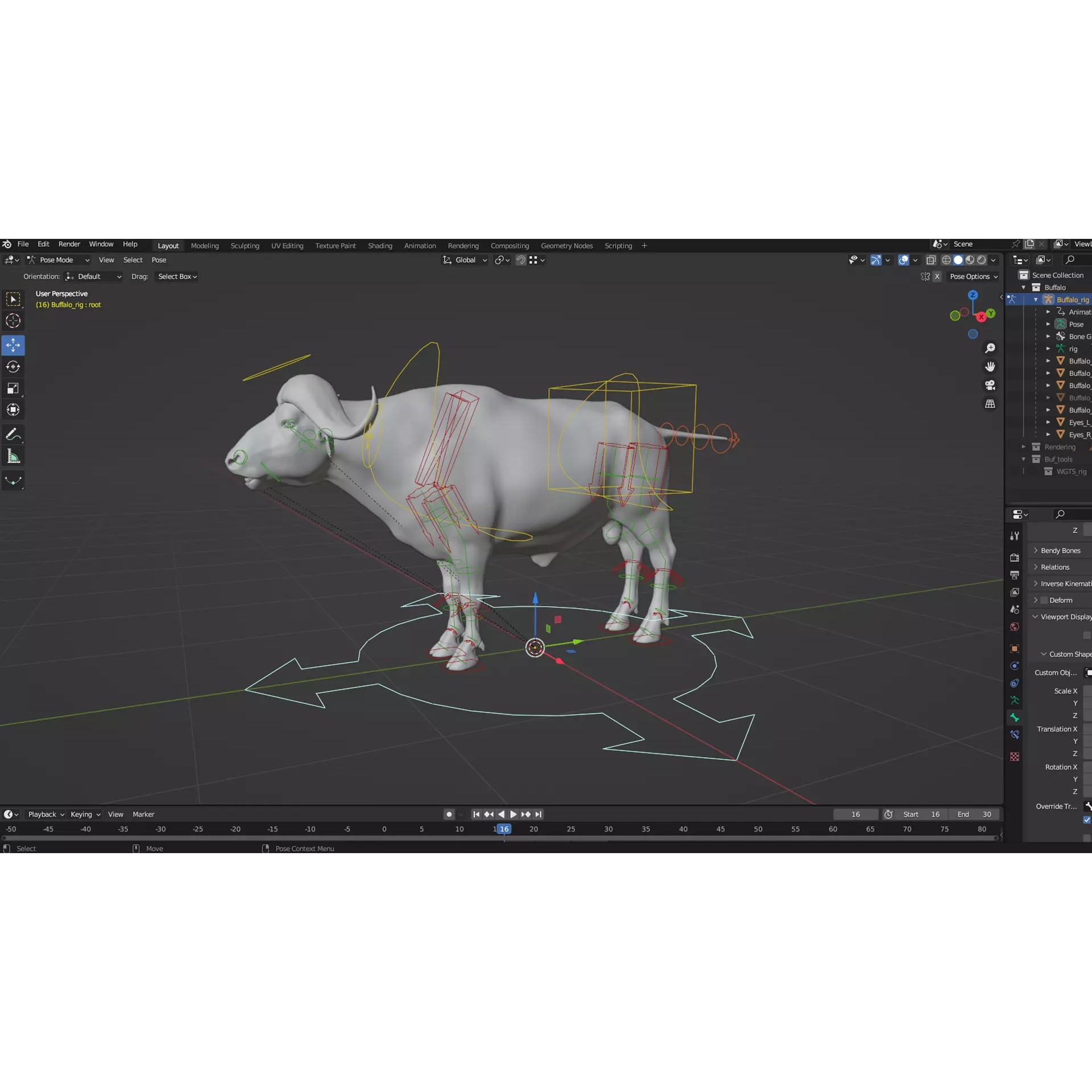Select the Move tool in the toolbar
The image size is (1092, 1092).
pyautogui.click(x=13, y=345)
